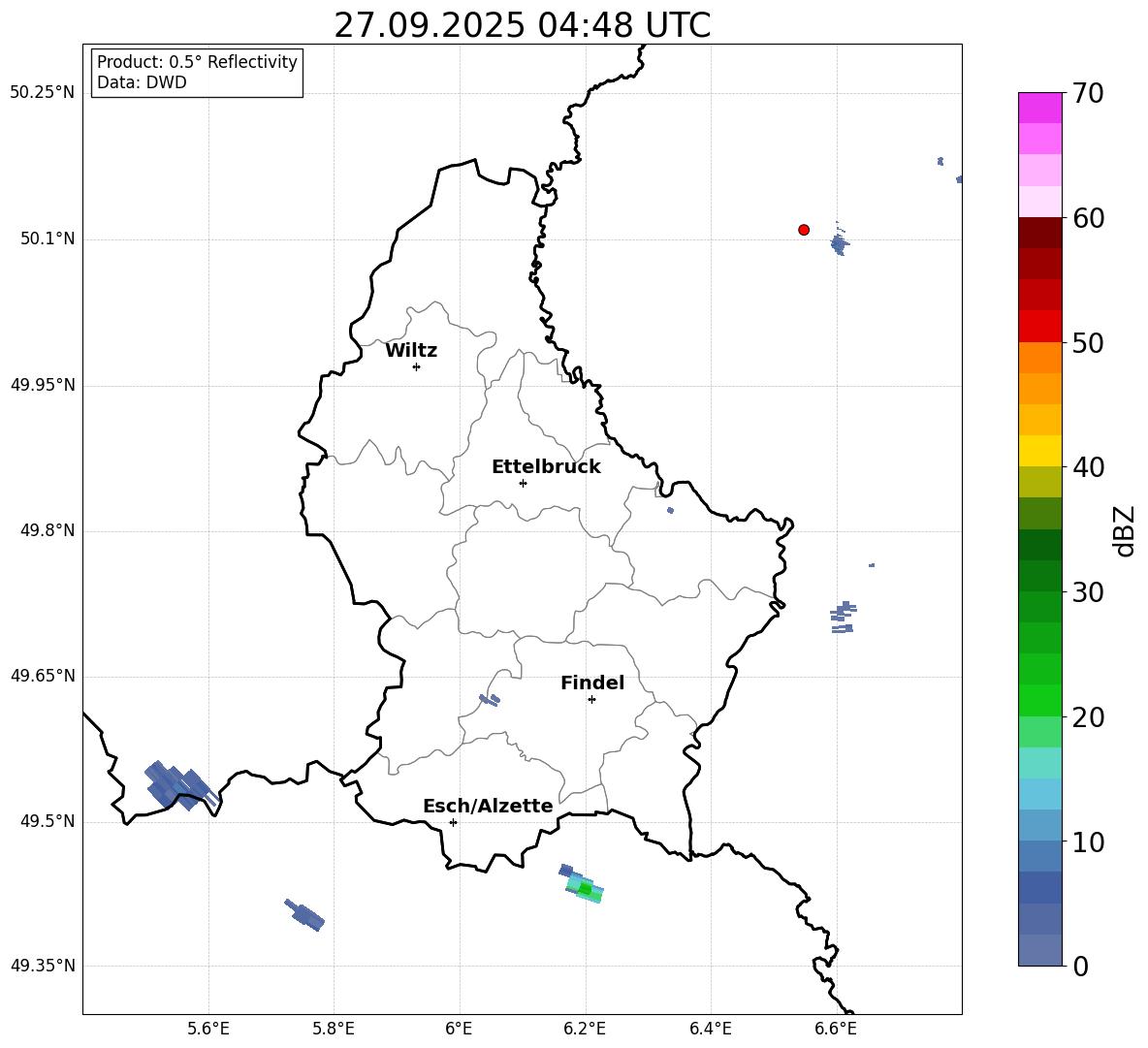This screenshot has width=1148, height=1048.
Task: Click the blue echo near 49.4°N 5.75°E
Action: click(304, 915)
